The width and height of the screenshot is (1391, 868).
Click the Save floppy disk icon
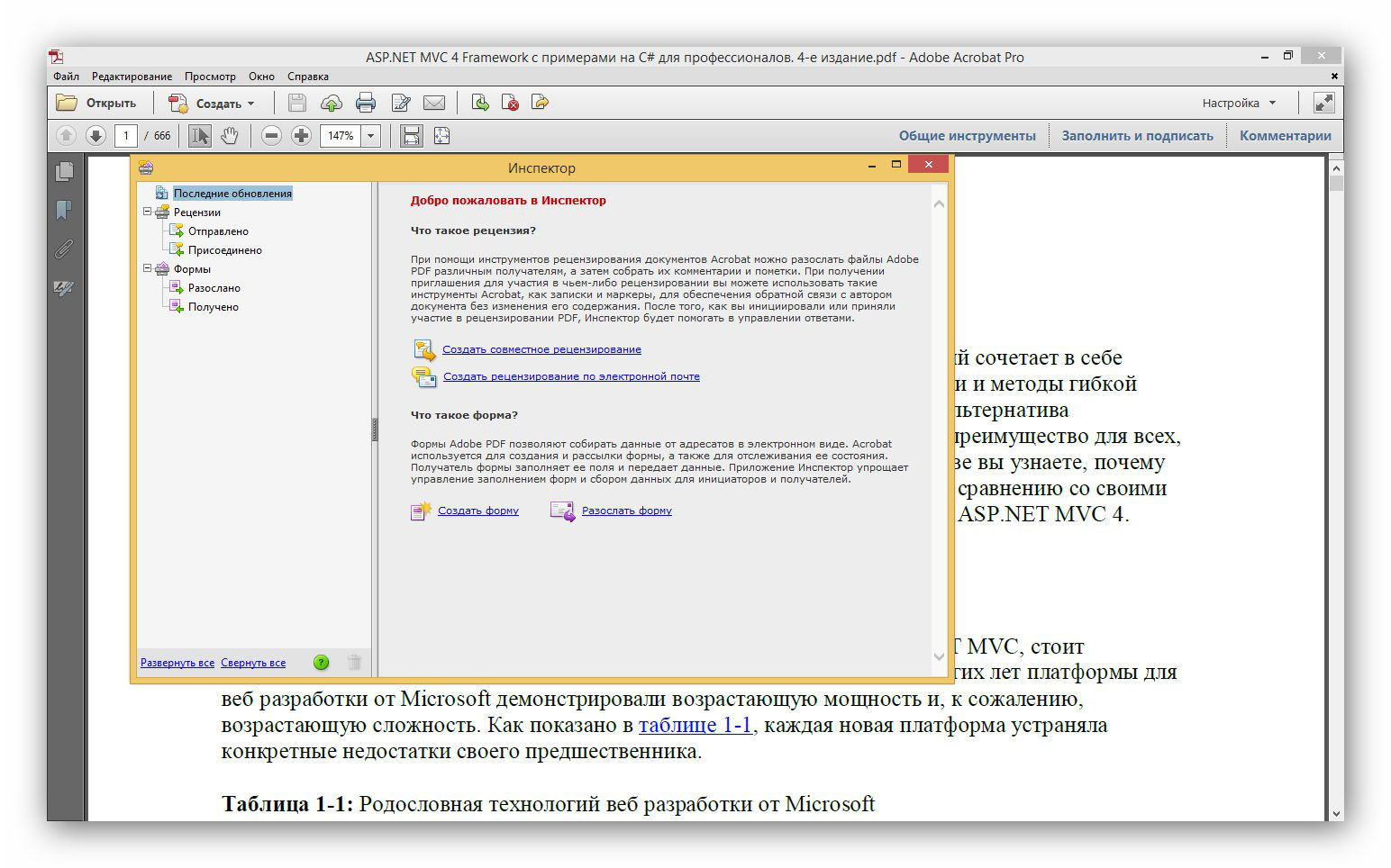pos(296,103)
